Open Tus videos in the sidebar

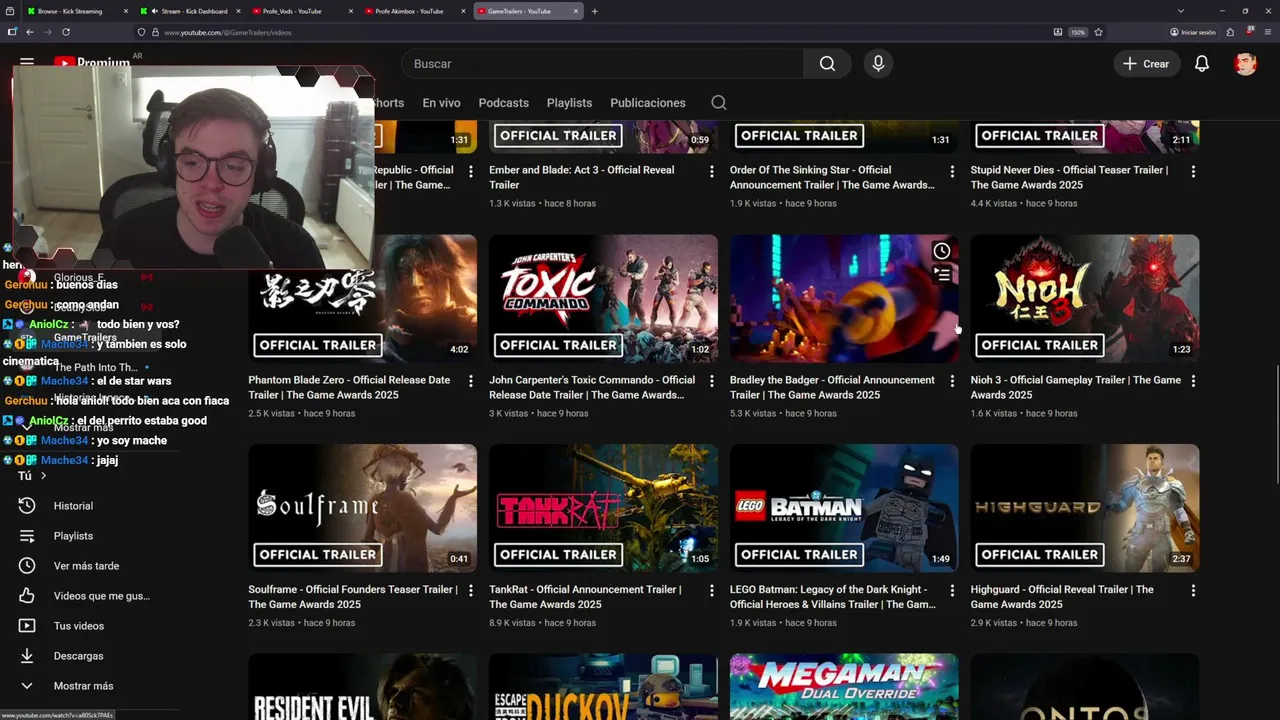pyautogui.click(x=78, y=626)
